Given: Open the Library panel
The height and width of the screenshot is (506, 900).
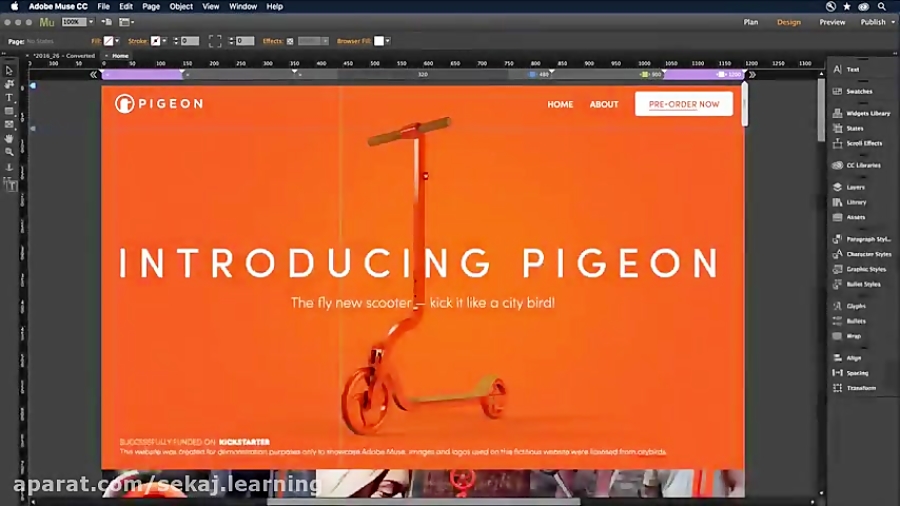Looking at the screenshot, I should [x=850, y=202].
